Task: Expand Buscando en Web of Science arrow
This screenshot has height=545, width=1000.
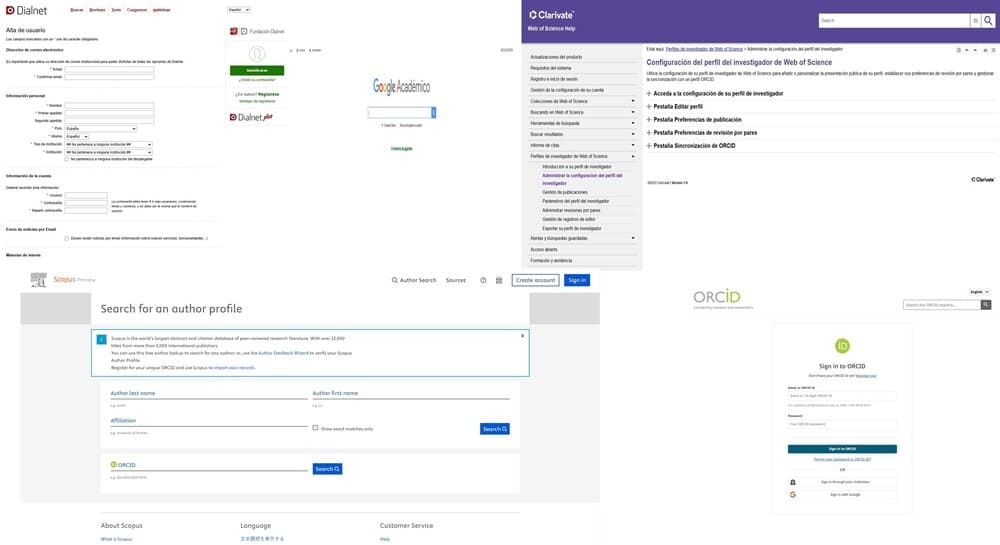Action: (x=633, y=112)
